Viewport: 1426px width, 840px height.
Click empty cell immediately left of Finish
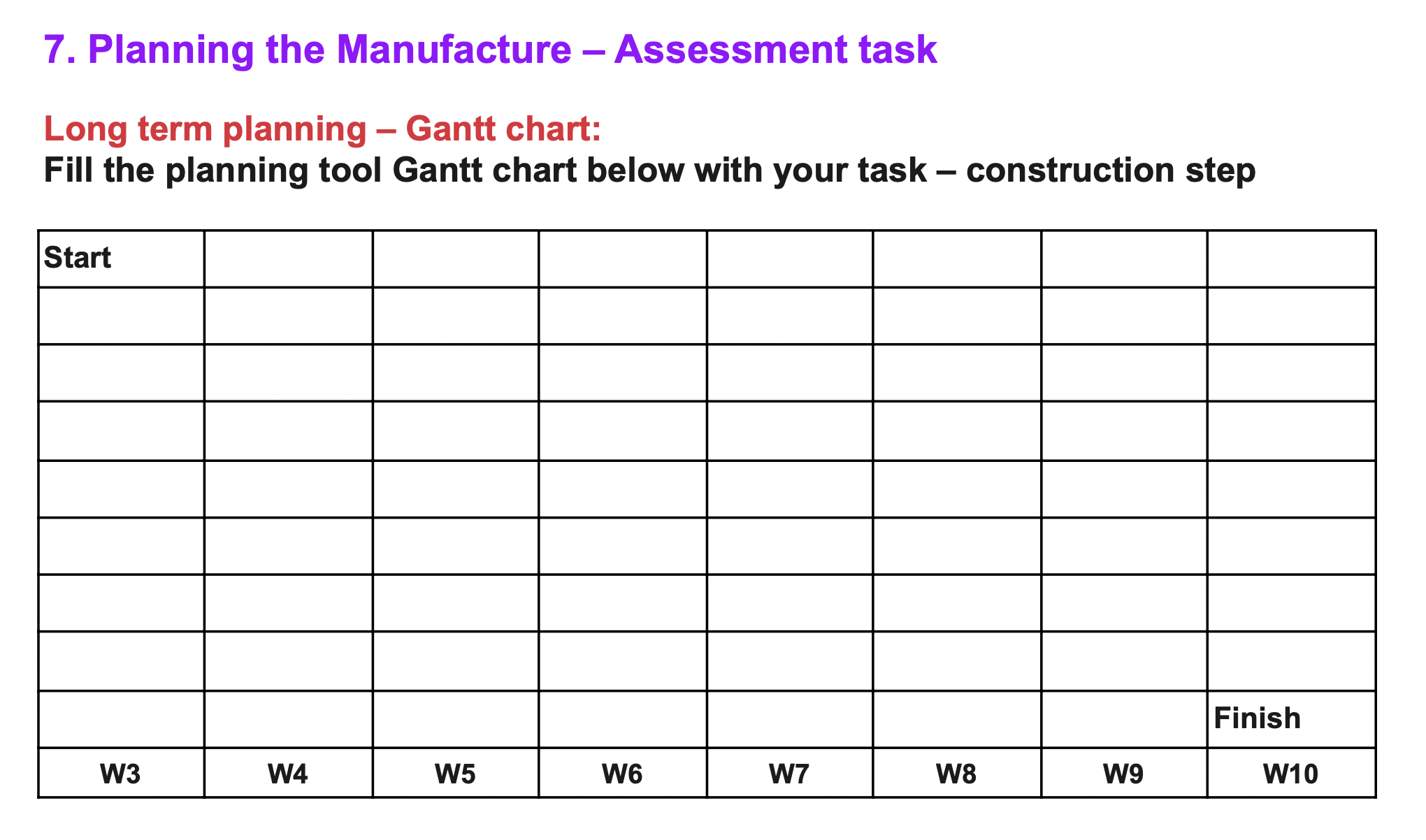tap(1123, 719)
